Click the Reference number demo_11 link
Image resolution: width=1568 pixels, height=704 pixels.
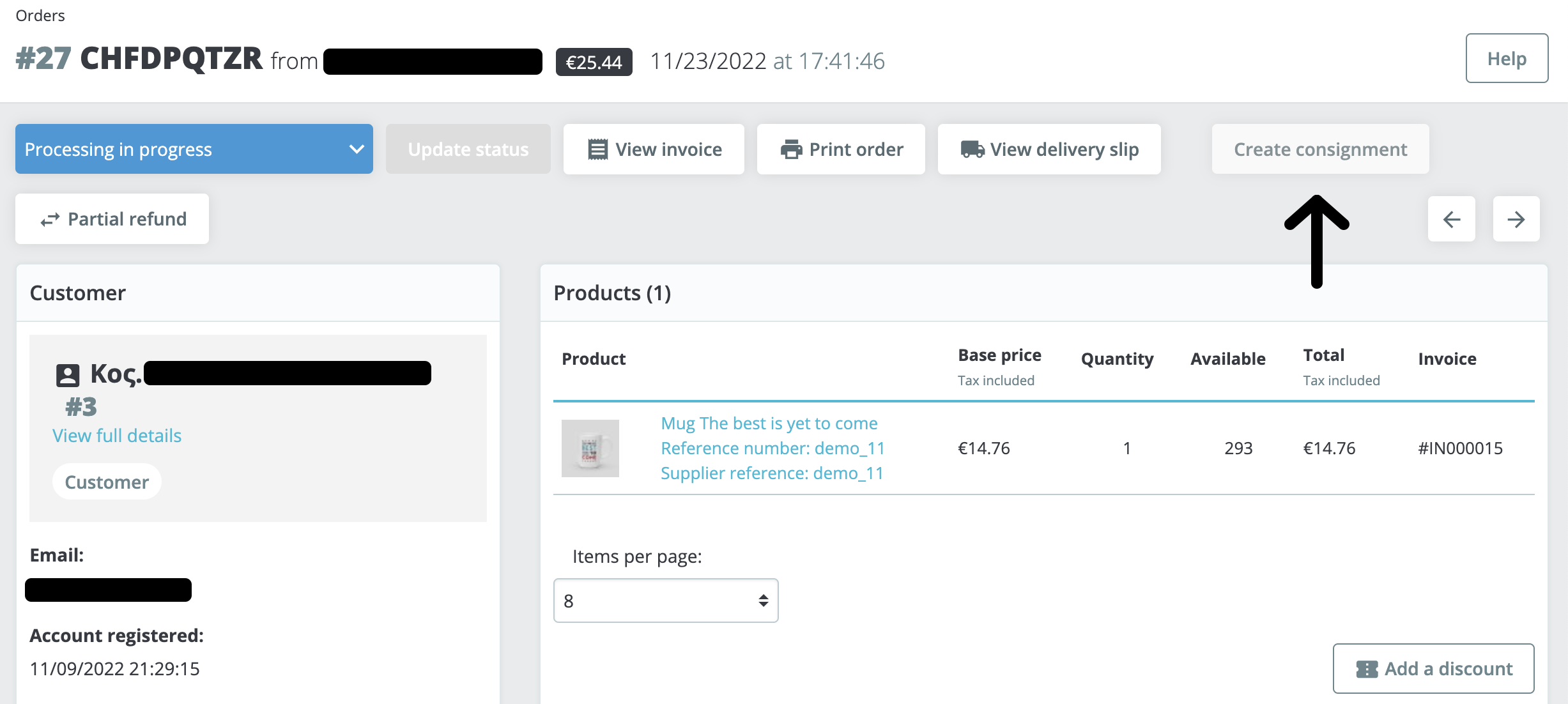pos(772,448)
